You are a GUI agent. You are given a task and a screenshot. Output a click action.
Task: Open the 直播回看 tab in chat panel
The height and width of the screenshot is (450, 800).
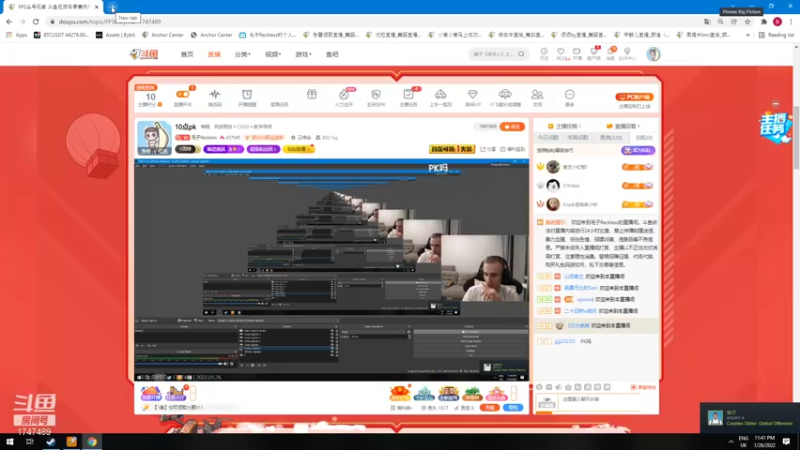tap(623, 126)
